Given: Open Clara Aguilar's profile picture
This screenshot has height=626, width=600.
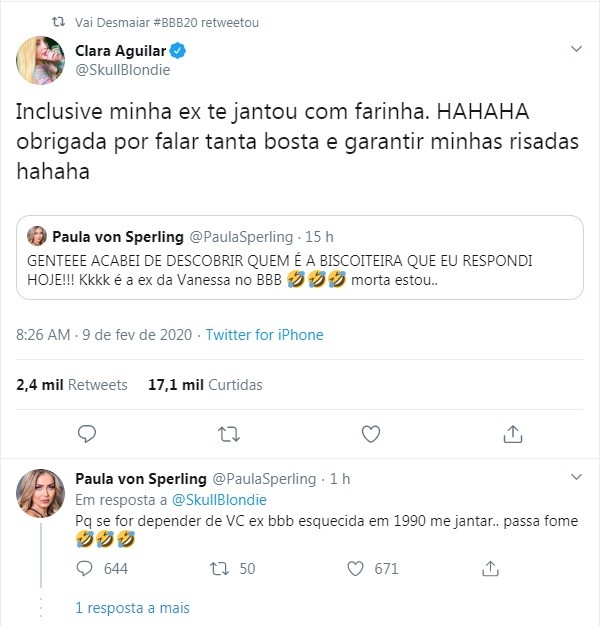Looking at the screenshot, I should 40,60.
